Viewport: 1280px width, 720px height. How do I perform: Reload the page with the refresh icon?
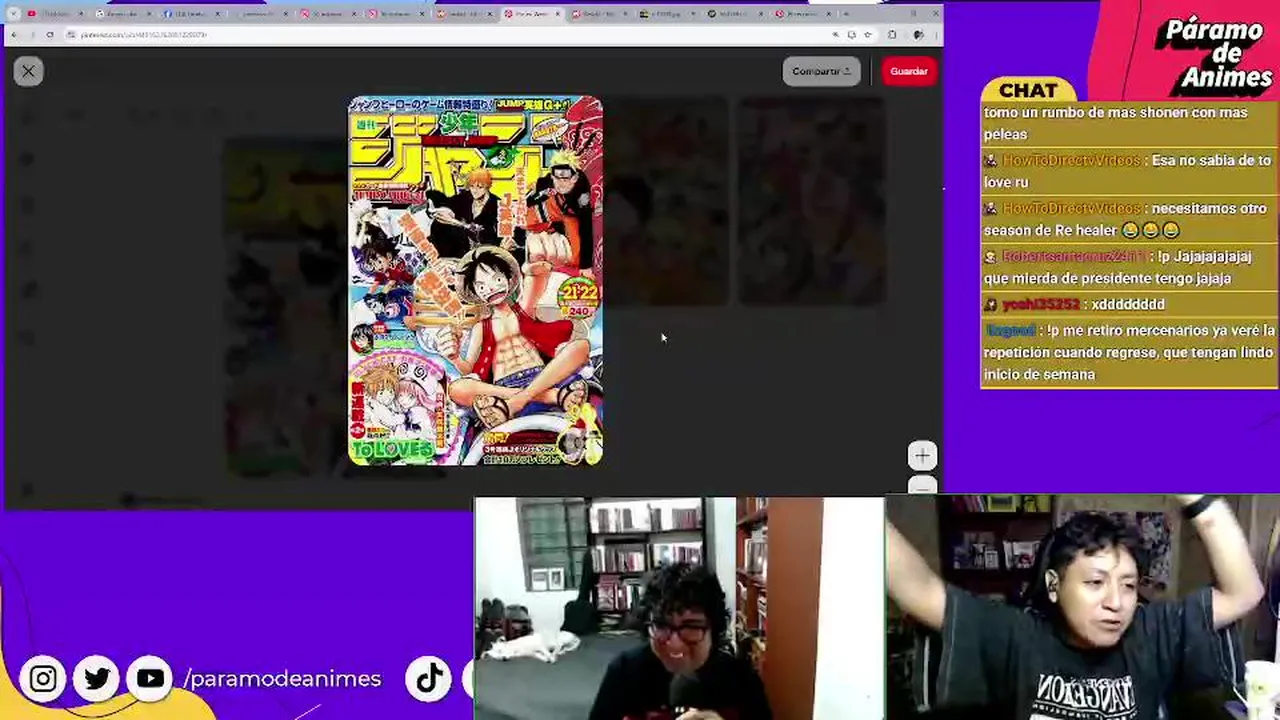(49, 35)
